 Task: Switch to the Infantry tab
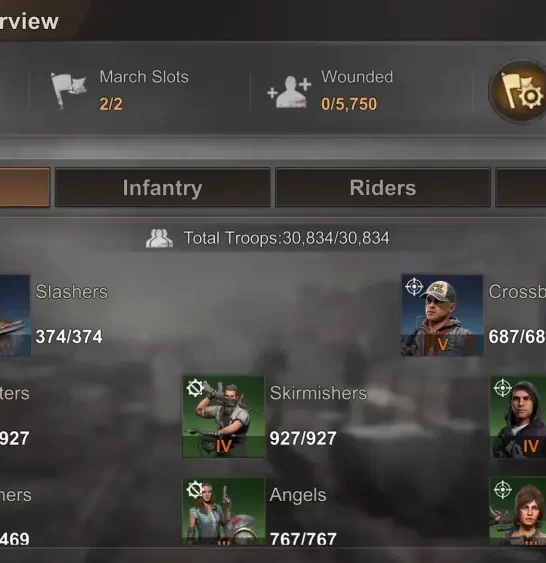162,187
